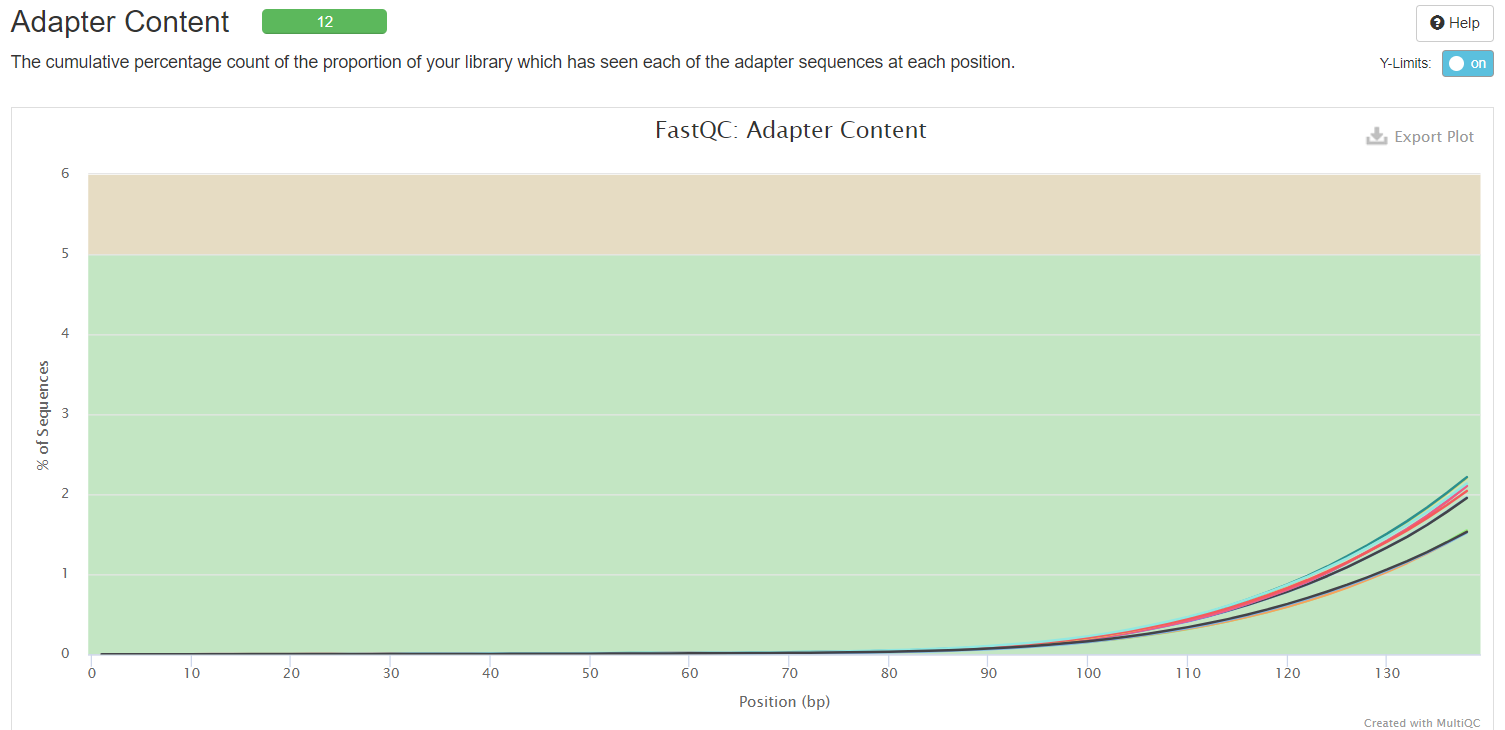This screenshot has height=730, width=1505.
Task: Click the green '12' sample count badge
Action: (x=324, y=21)
